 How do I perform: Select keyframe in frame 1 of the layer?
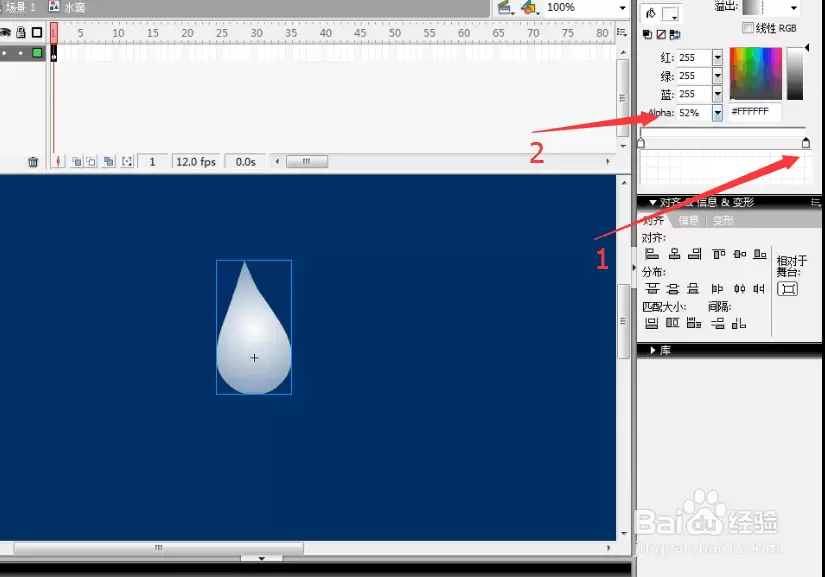54,53
